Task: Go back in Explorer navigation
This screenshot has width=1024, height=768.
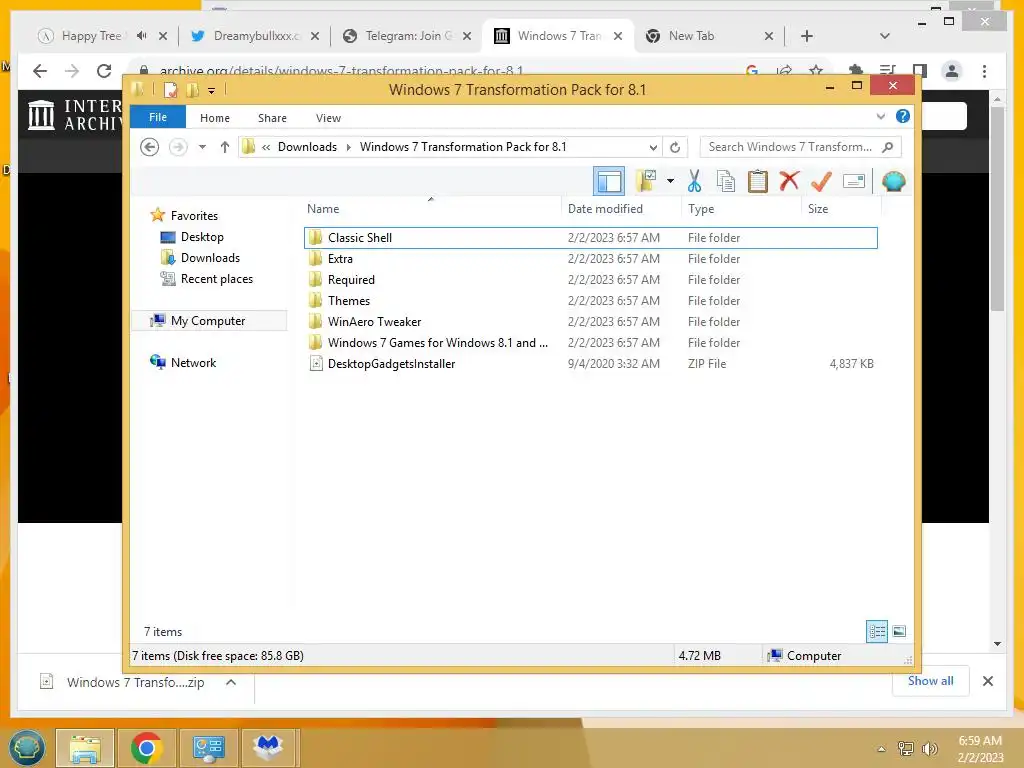Action: [x=150, y=147]
